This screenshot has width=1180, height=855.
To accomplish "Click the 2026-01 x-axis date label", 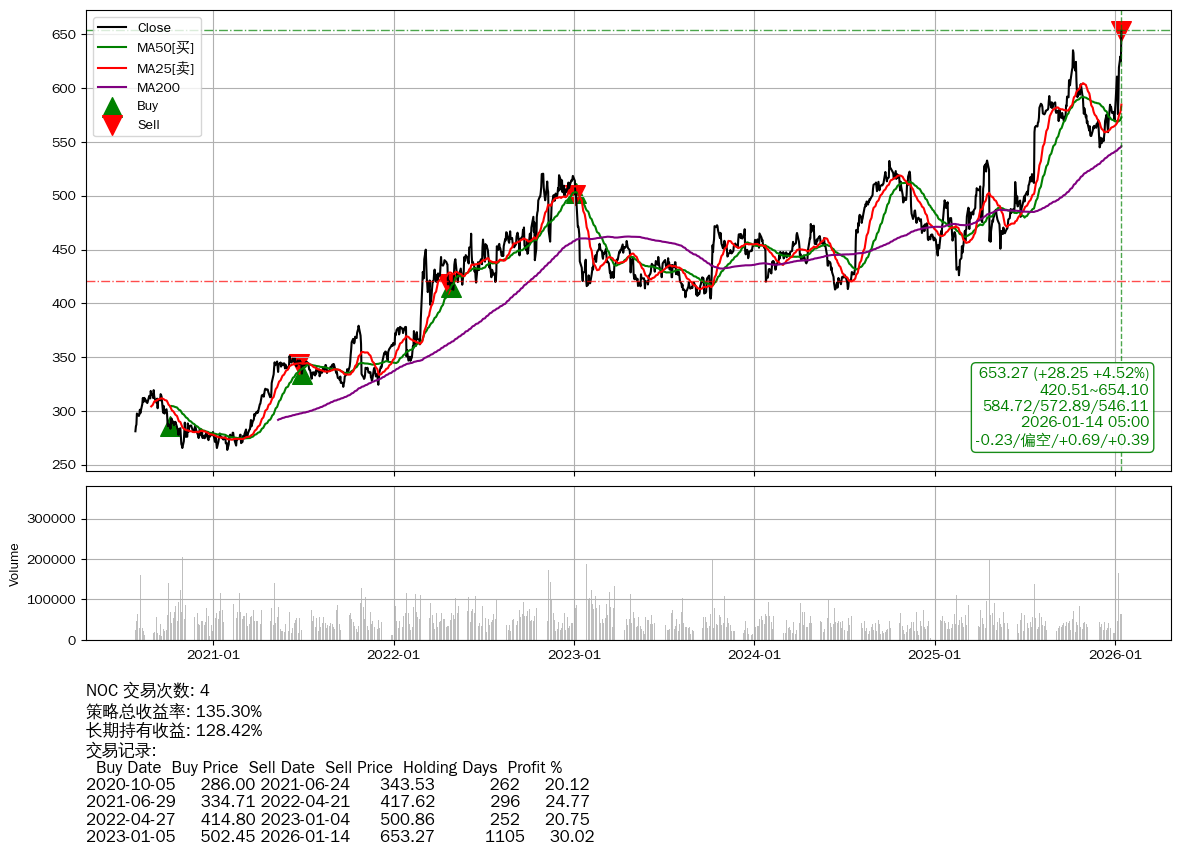I will click(x=1115, y=655).
